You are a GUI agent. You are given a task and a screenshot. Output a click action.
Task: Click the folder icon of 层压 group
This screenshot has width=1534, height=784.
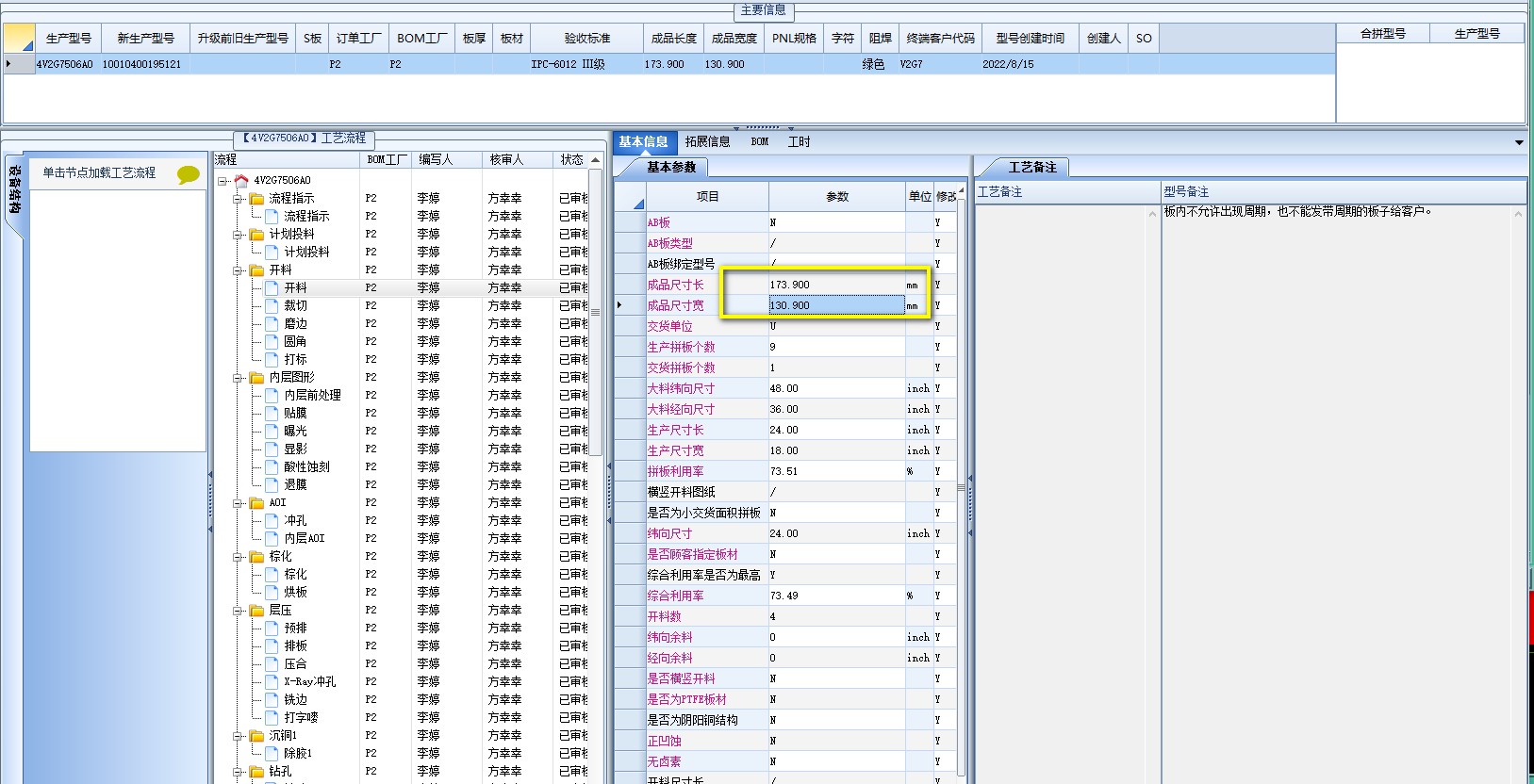point(256,610)
